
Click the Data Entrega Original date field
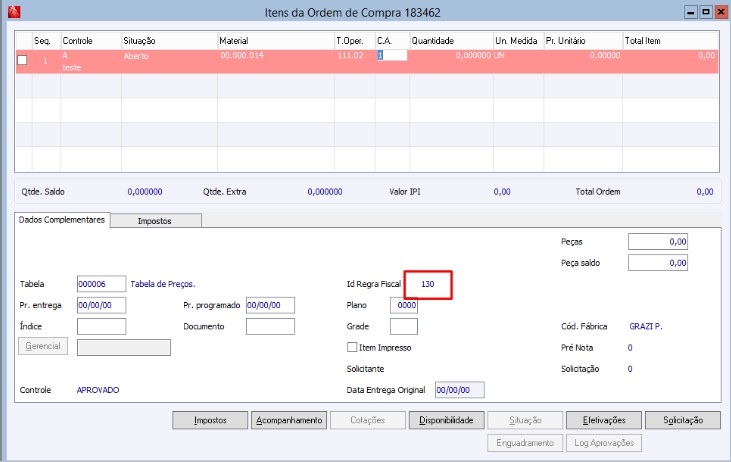pyautogui.click(x=460, y=390)
